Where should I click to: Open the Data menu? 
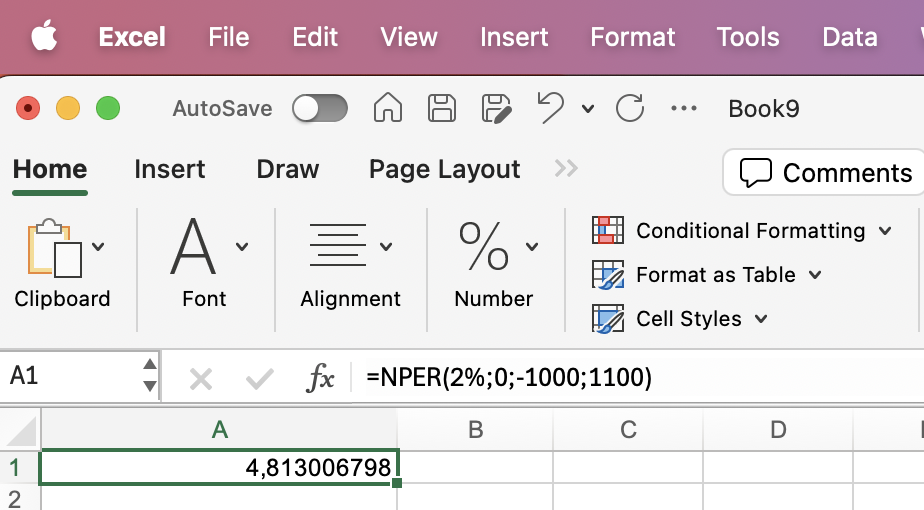point(850,37)
